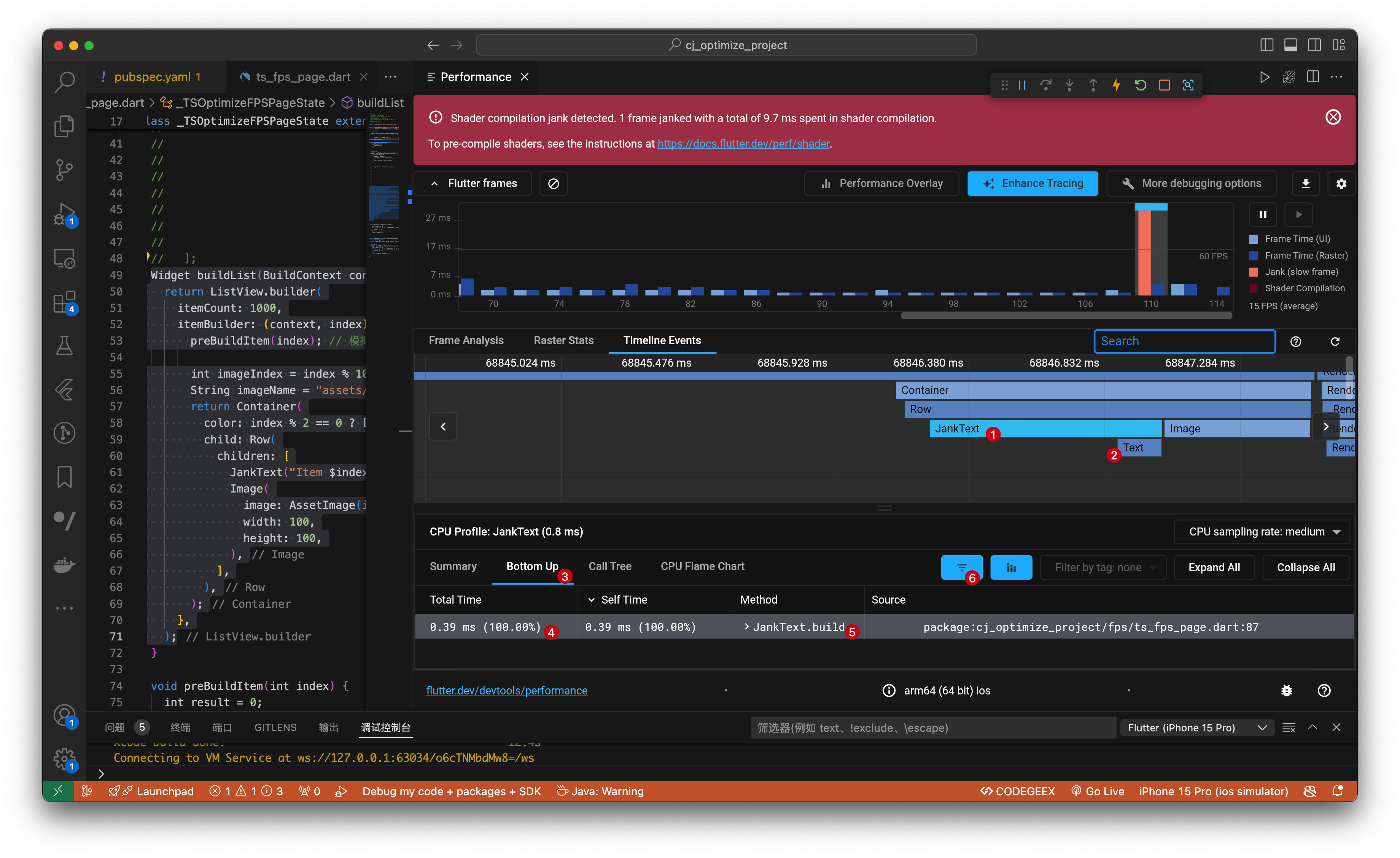This screenshot has height=858, width=1400.
Task: Expand the JankText.build method row
Action: tap(746, 626)
